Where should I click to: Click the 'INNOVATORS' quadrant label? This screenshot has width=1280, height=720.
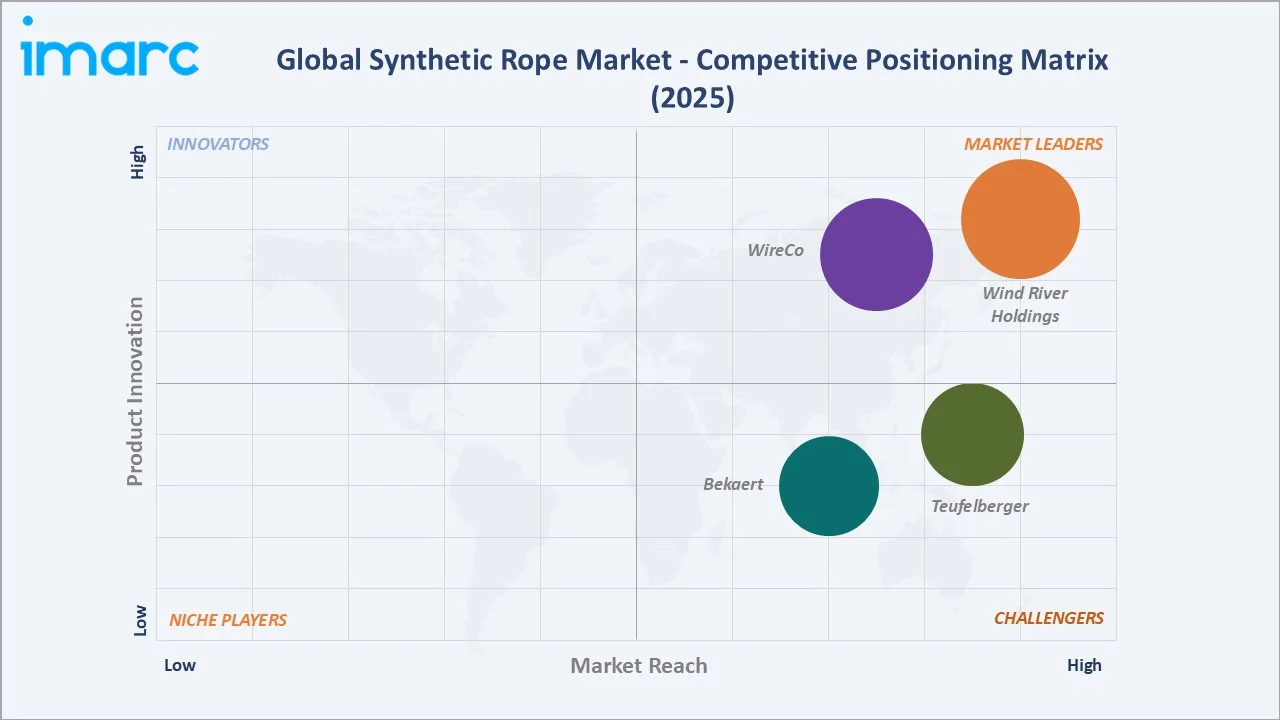(x=218, y=144)
